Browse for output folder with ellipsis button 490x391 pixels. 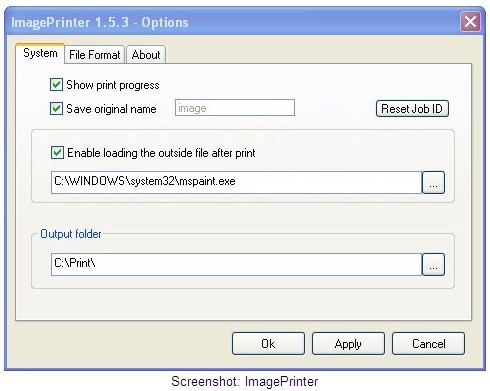433,264
